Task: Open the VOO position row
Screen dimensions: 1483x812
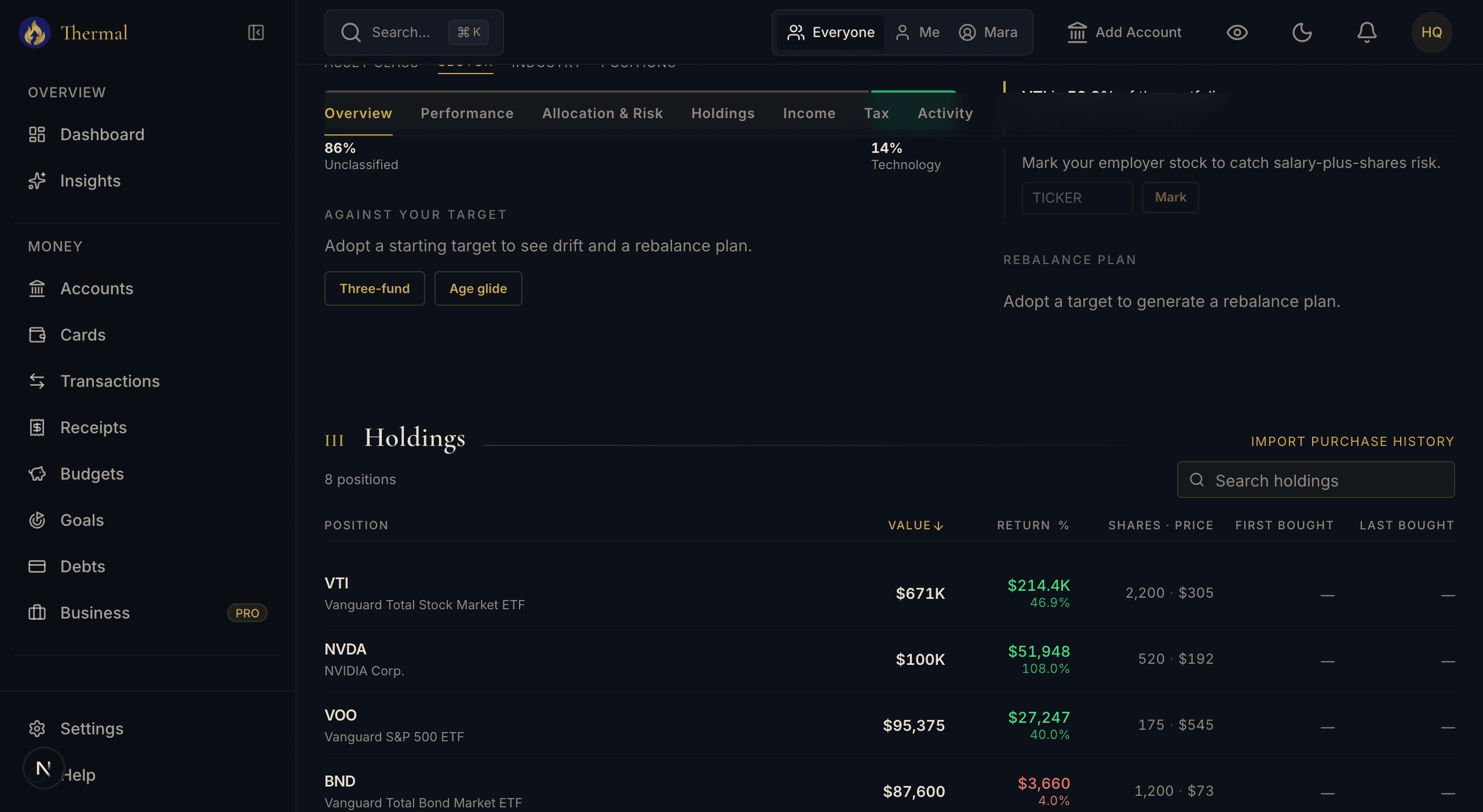Action: tap(890, 725)
